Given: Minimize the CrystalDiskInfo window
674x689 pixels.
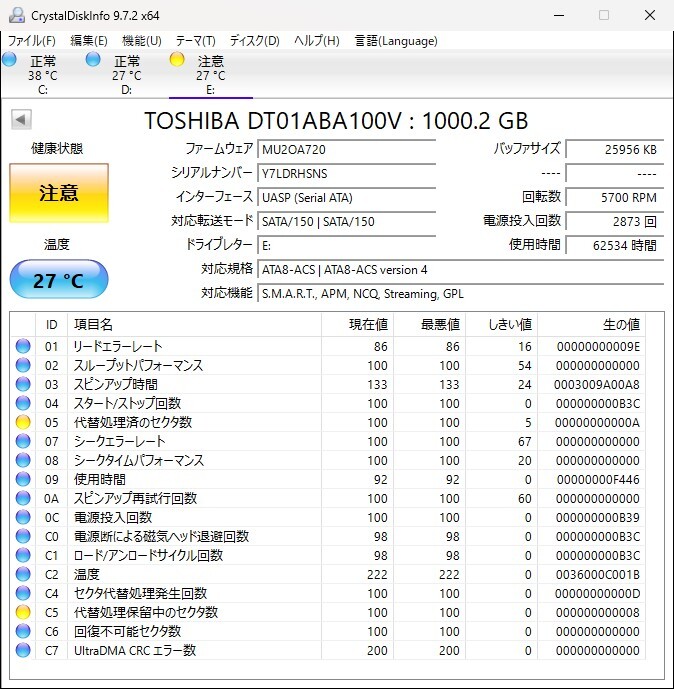Looking at the screenshot, I should [559, 15].
